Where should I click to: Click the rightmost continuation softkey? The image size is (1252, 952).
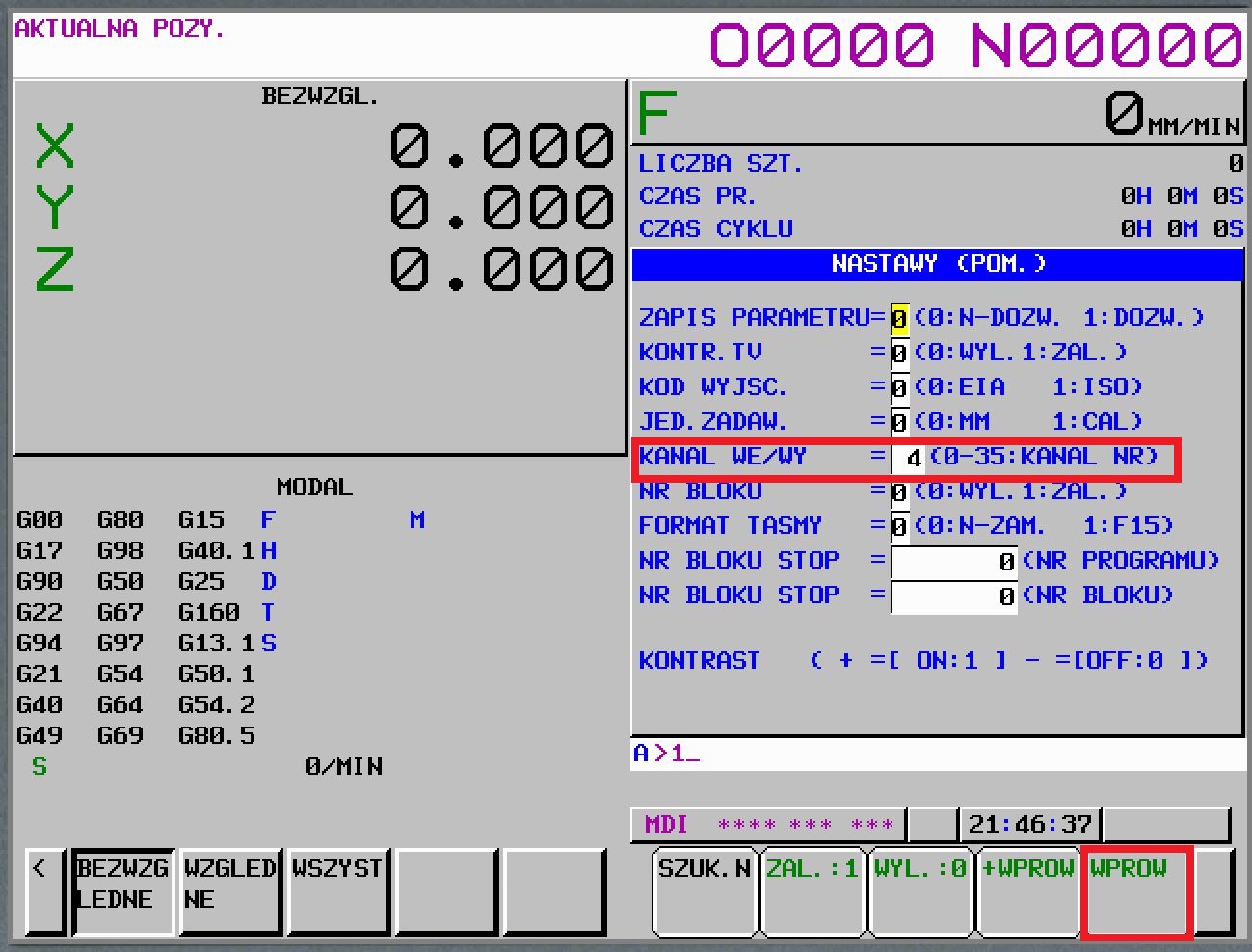1214,890
